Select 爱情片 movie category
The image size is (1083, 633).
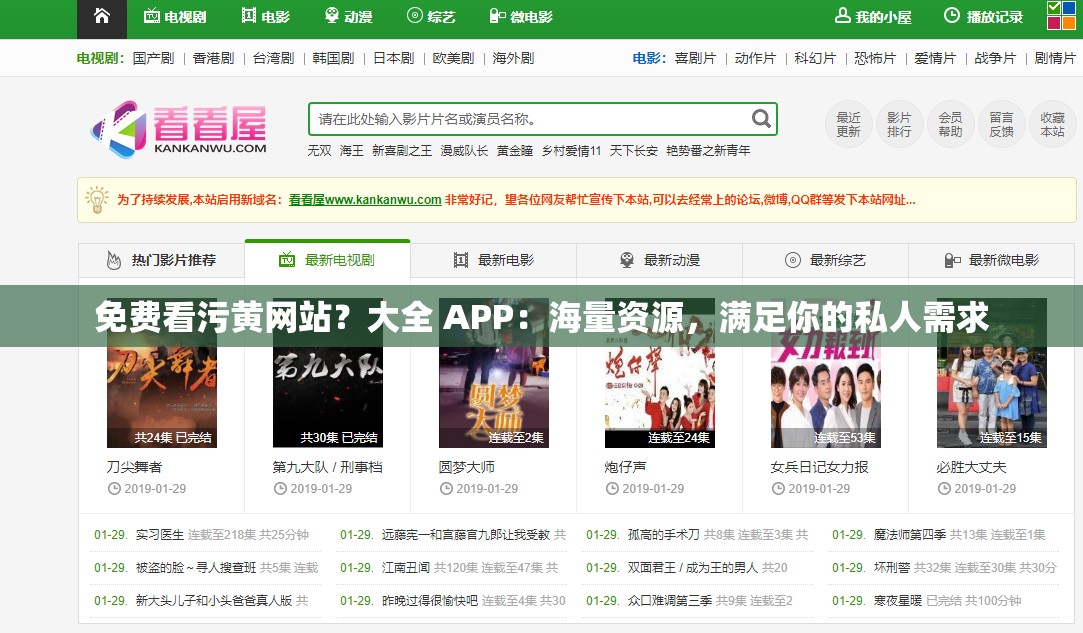pyautogui.click(x=935, y=58)
